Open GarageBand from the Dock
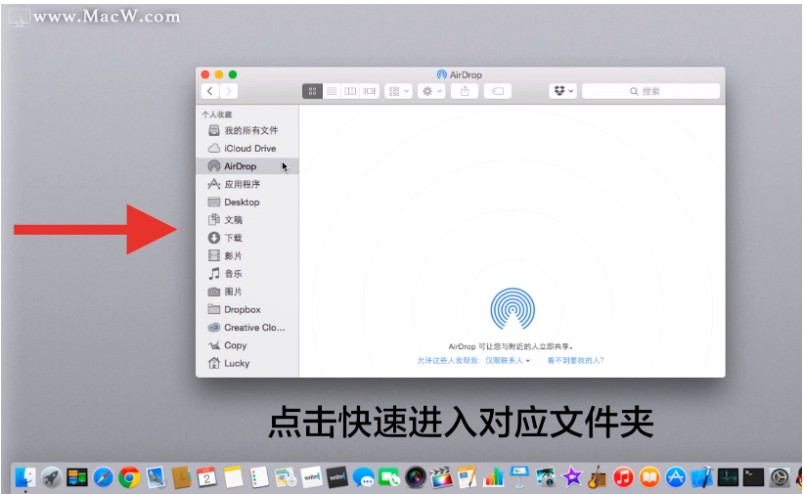The height and width of the screenshot is (494, 804). (598, 478)
